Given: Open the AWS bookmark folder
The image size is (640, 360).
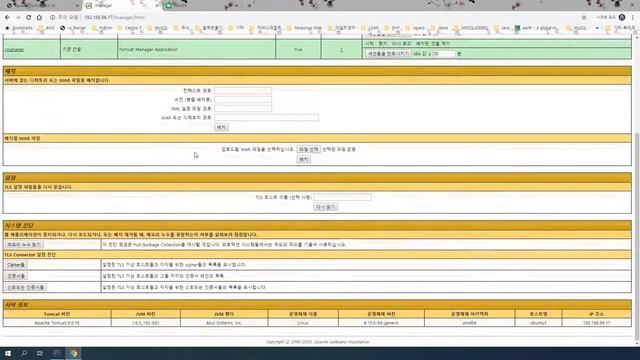Looking at the screenshot, I should pos(46,28).
